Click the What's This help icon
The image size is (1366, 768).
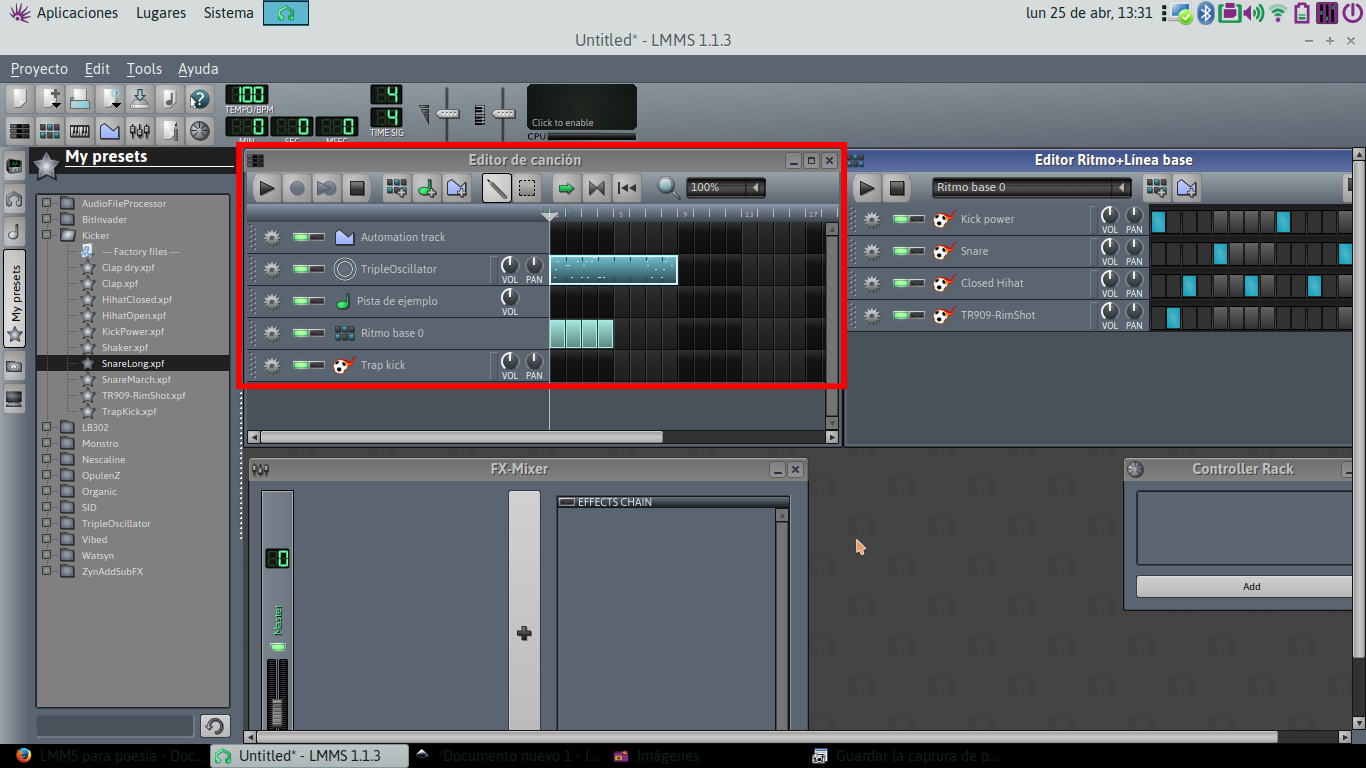click(200, 99)
